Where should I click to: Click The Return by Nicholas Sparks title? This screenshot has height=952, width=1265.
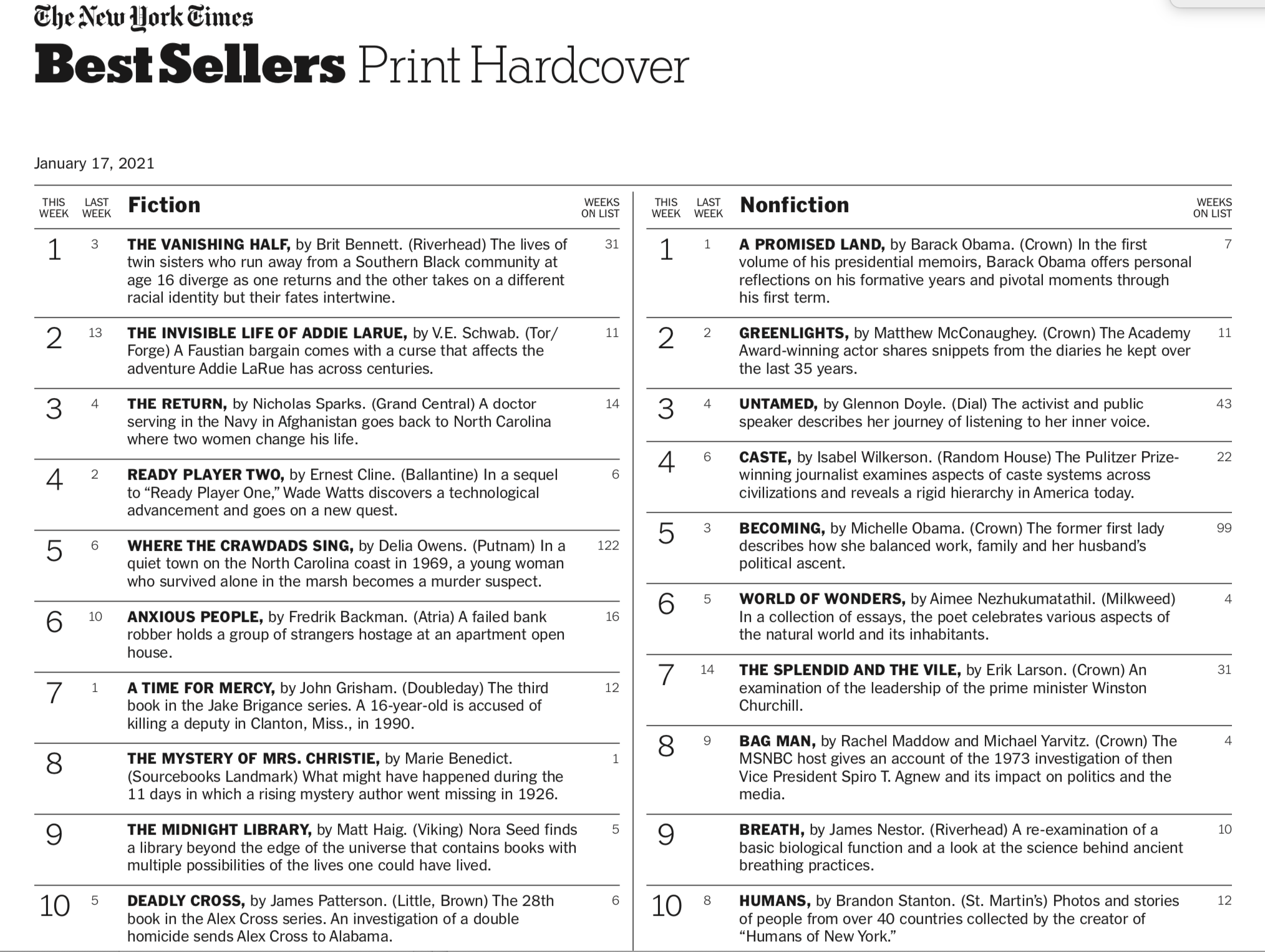tap(177, 404)
